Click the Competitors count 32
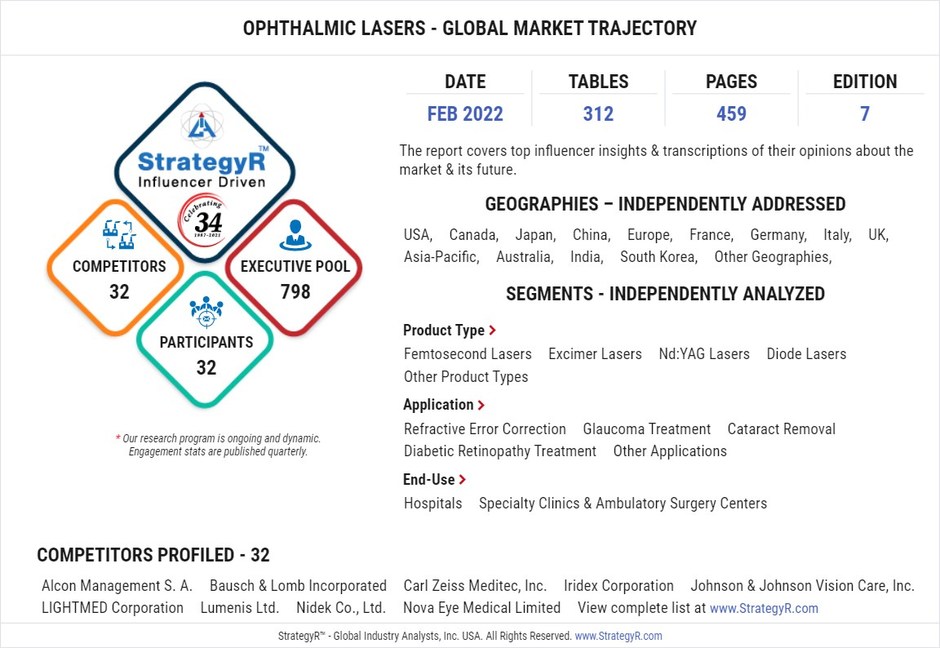Screen dimensions: 940x648 coord(119,292)
